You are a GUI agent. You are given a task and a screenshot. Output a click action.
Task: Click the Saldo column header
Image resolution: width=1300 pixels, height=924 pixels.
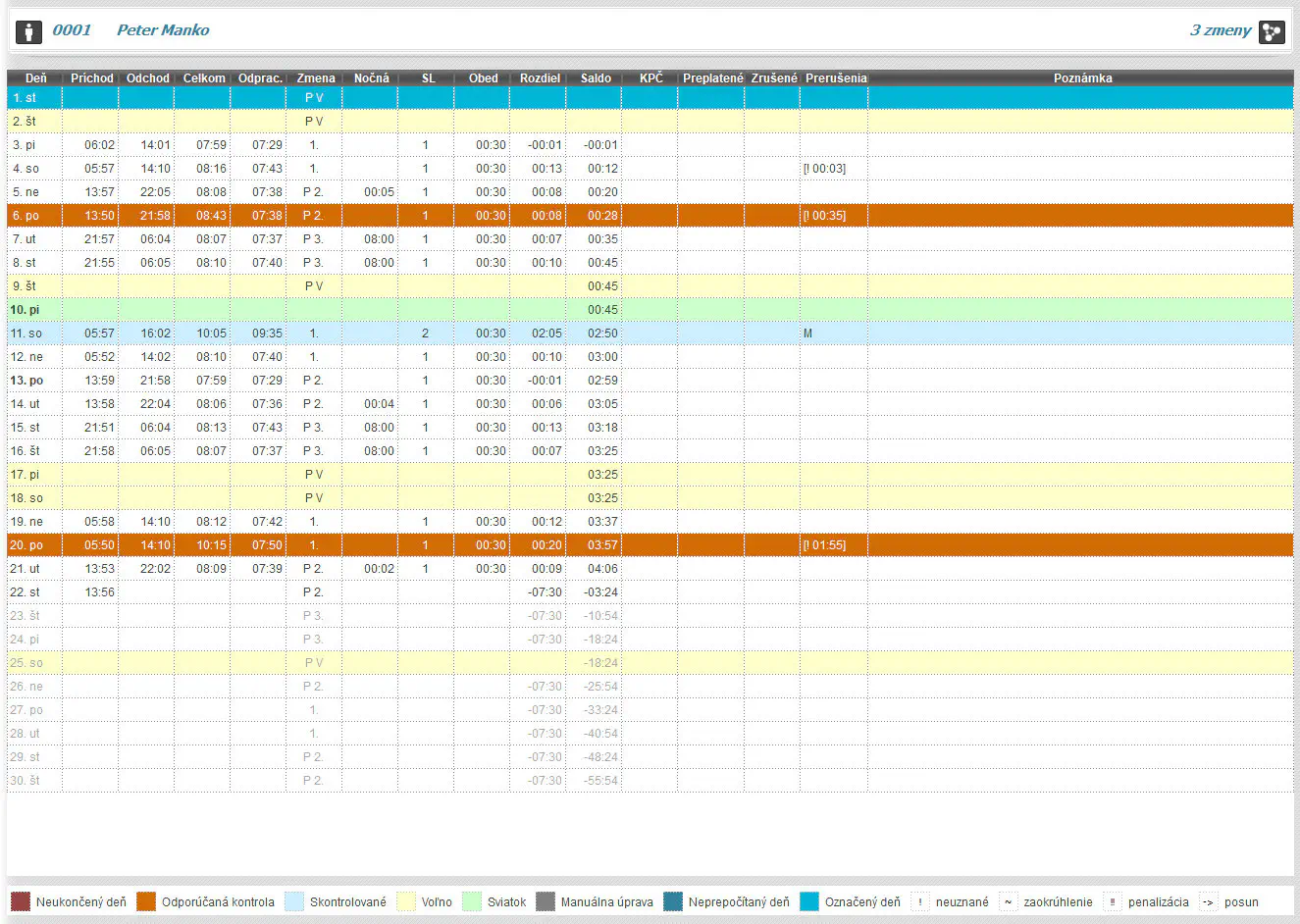(x=596, y=78)
